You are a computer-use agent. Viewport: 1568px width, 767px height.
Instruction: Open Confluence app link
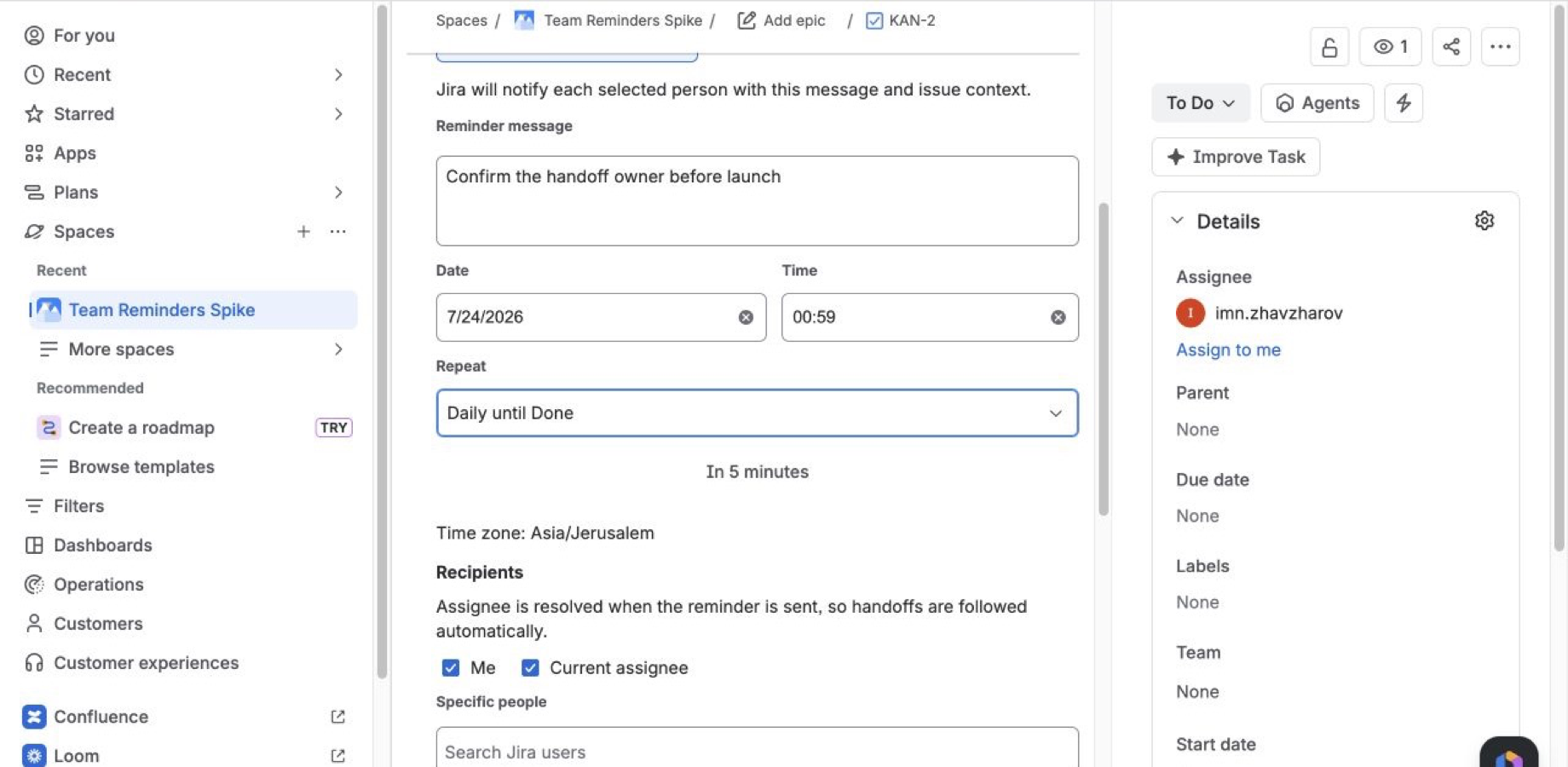click(x=101, y=716)
